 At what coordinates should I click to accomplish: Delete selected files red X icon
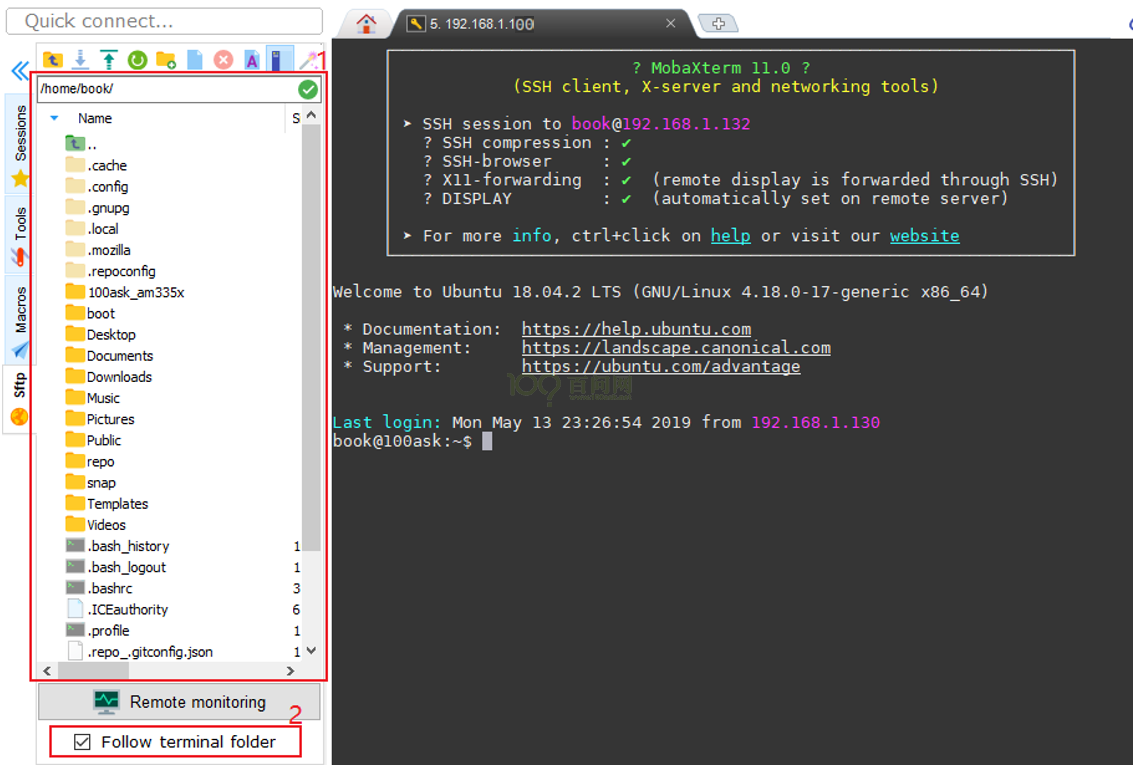tap(224, 60)
